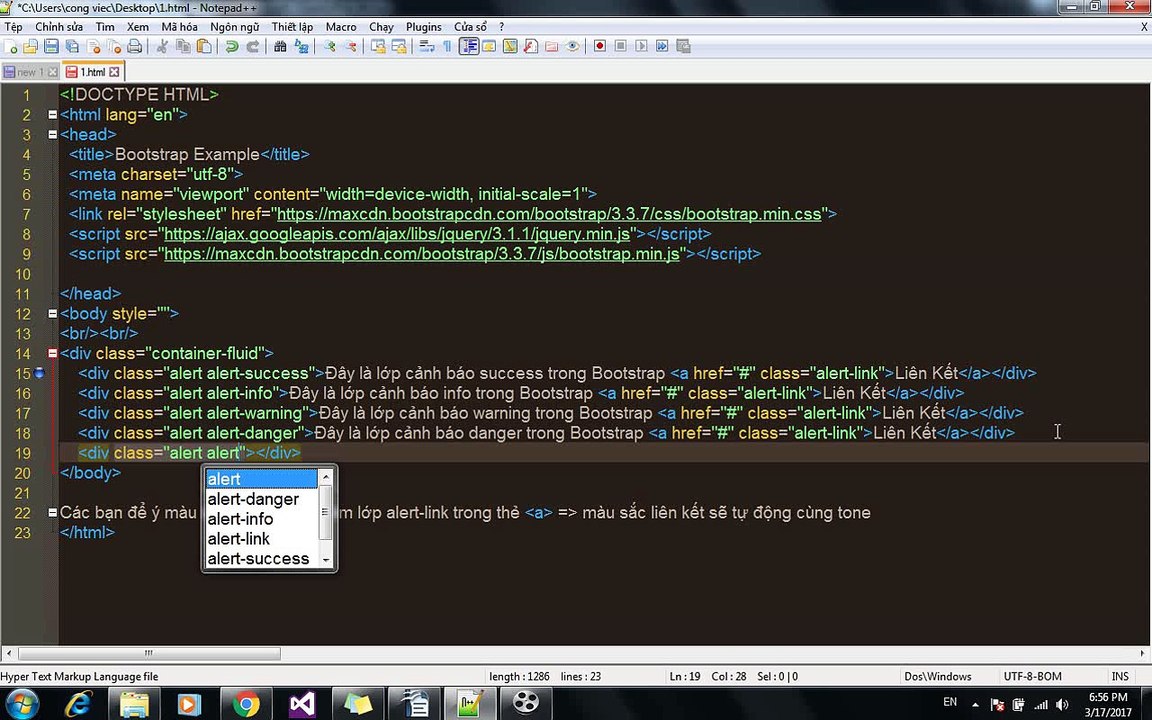Click the bootstrap.min.css URL link

click(x=549, y=215)
